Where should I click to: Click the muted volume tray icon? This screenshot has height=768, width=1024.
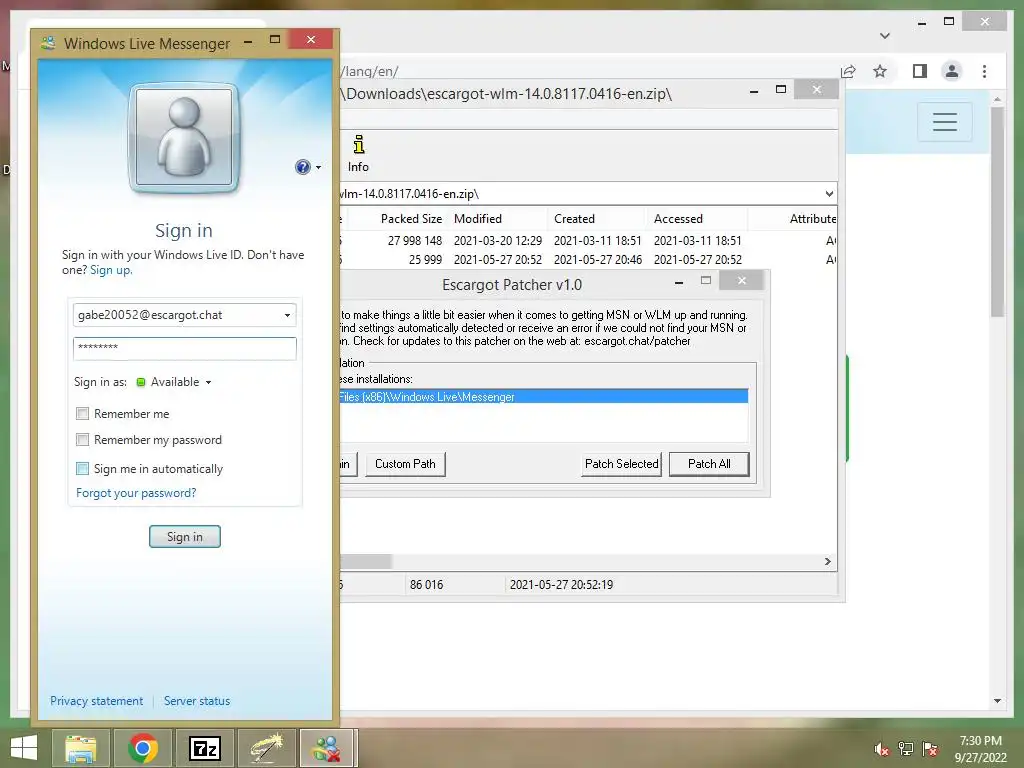(x=882, y=749)
